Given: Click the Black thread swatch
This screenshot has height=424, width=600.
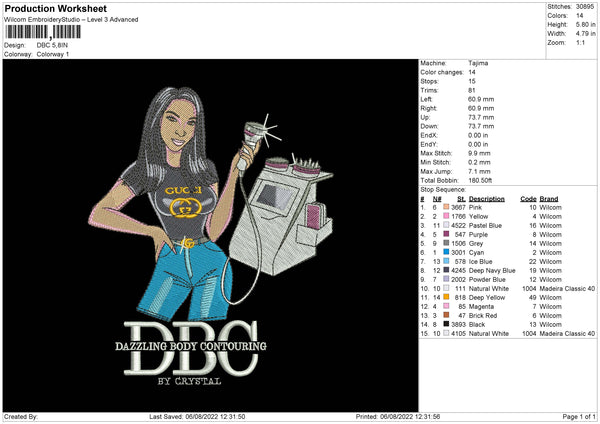Looking at the screenshot, I should (446, 324).
